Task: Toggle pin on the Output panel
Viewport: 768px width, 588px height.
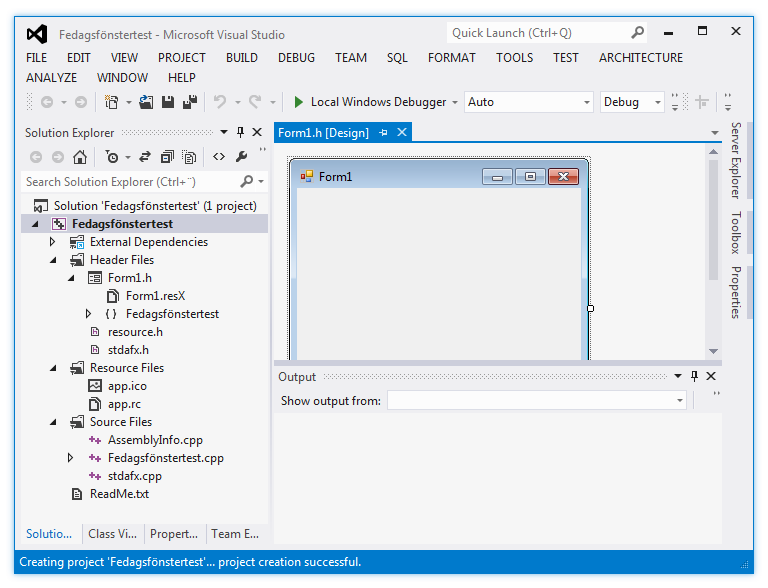Action: click(x=694, y=376)
